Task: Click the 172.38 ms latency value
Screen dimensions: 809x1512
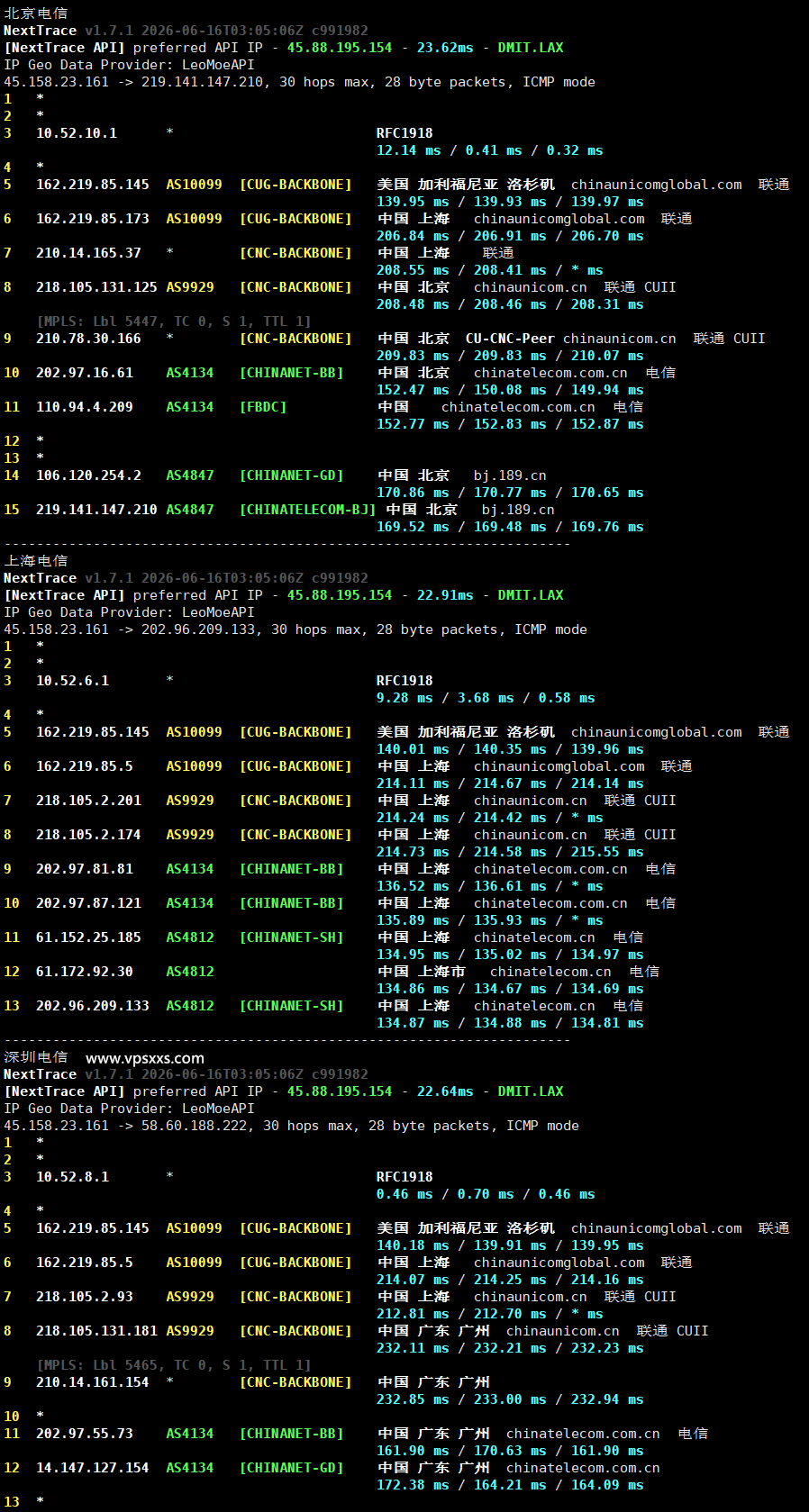Action: point(413,1485)
